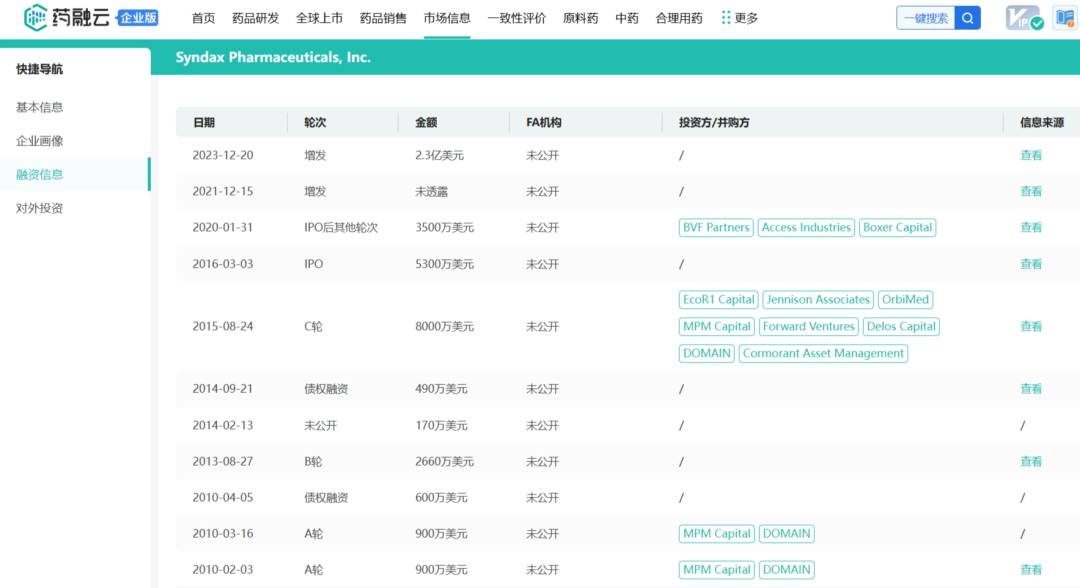The height and width of the screenshot is (588, 1080).
Task: Open DOMAIN tag in the 2010-03-16 row
Action: pyautogui.click(x=787, y=534)
